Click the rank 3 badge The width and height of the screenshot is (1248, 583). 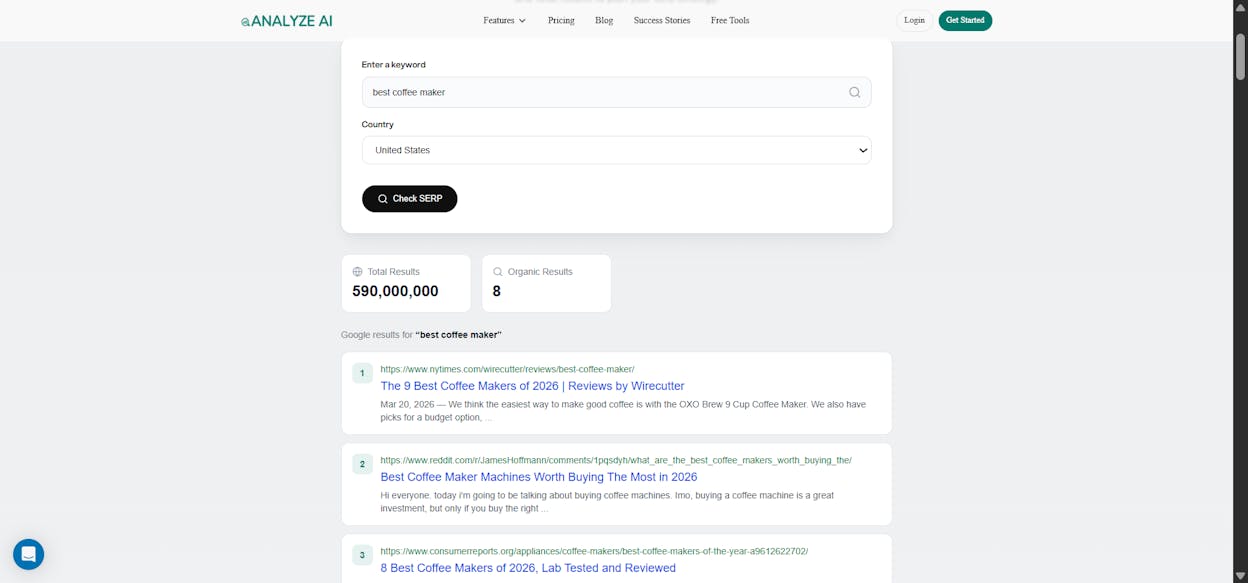(362, 555)
